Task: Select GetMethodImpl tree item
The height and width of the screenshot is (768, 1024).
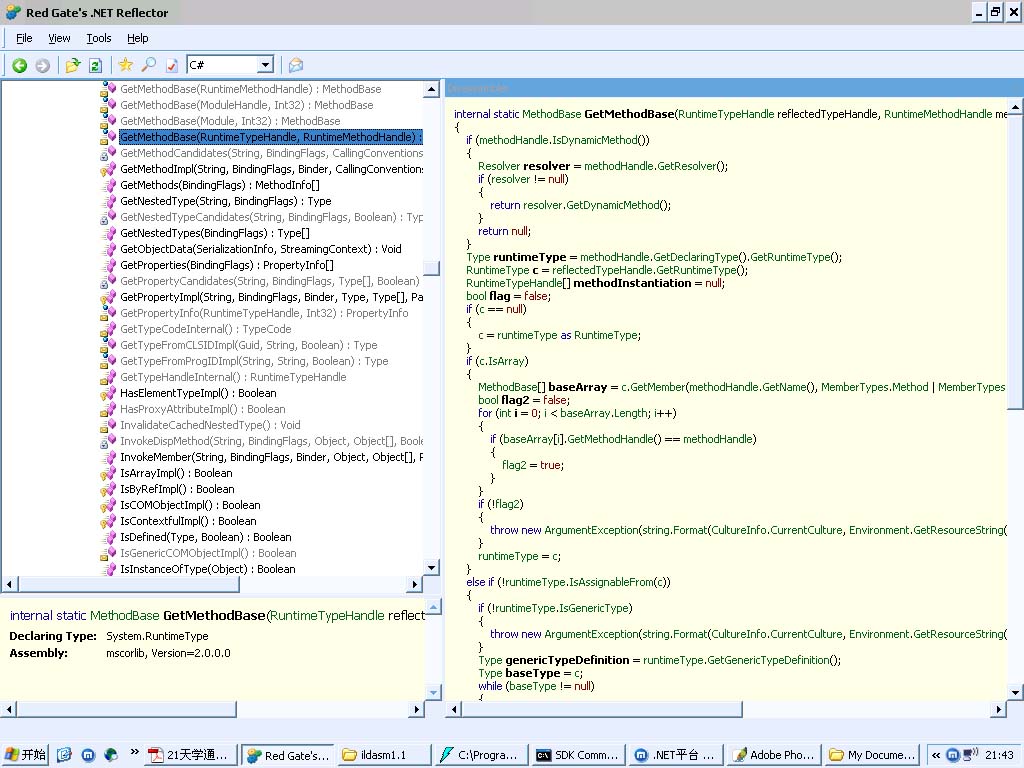Action: tap(271, 169)
